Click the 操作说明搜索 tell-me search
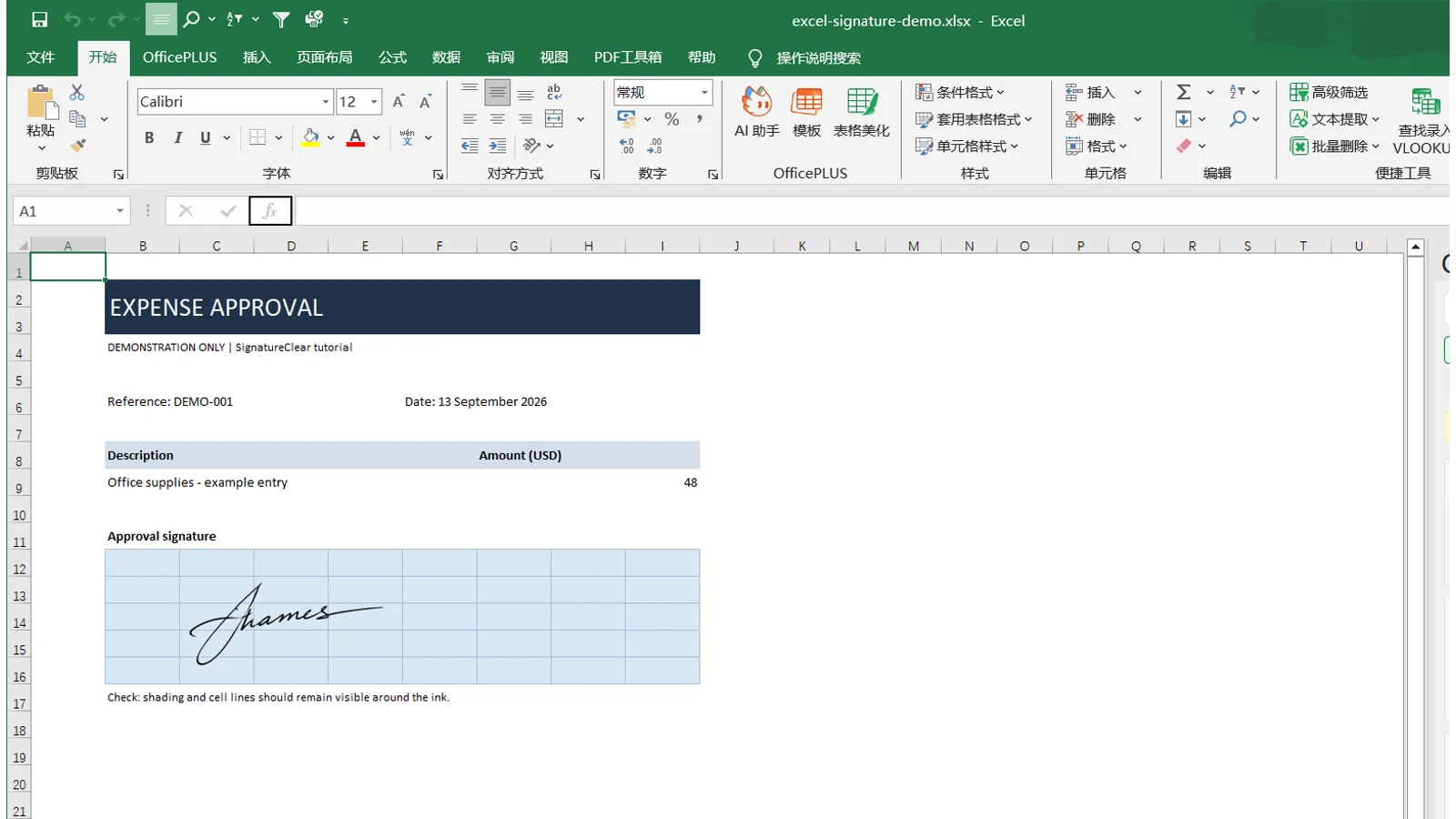Screen dimensions: 1456x819 point(804,58)
